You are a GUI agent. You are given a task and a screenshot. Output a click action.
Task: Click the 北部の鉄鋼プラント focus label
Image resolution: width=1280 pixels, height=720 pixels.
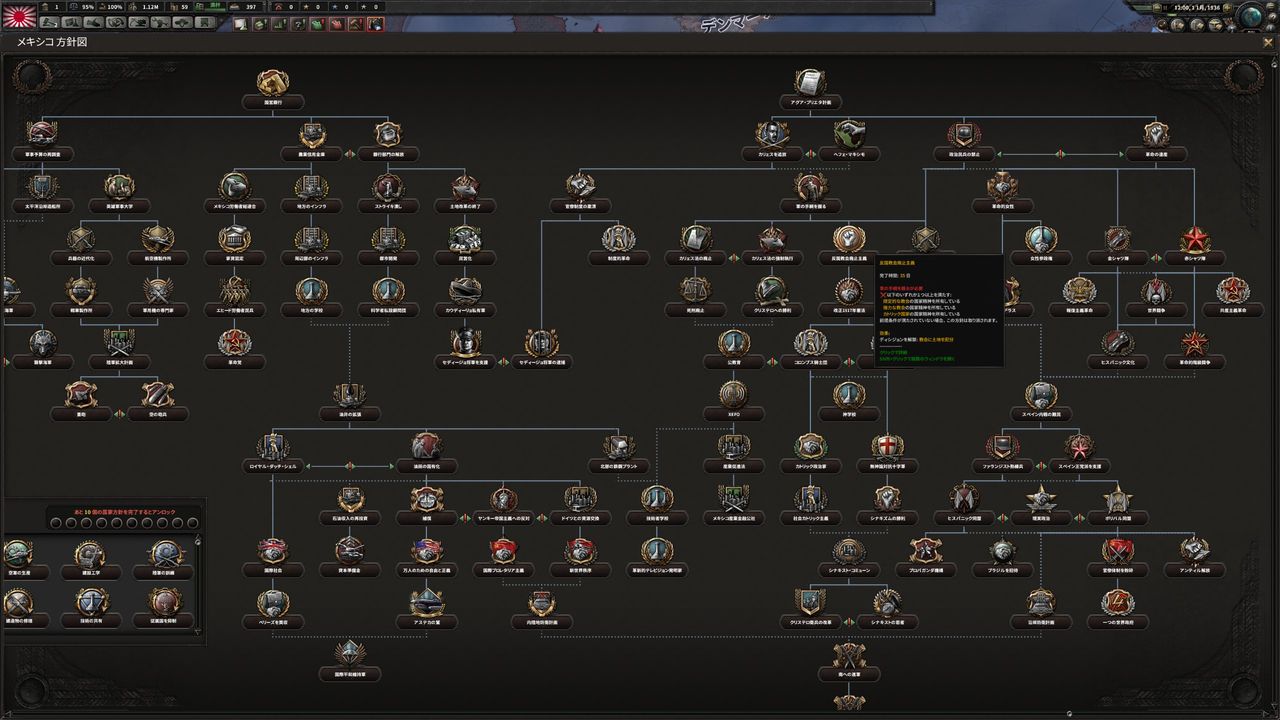pyautogui.click(x=619, y=467)
